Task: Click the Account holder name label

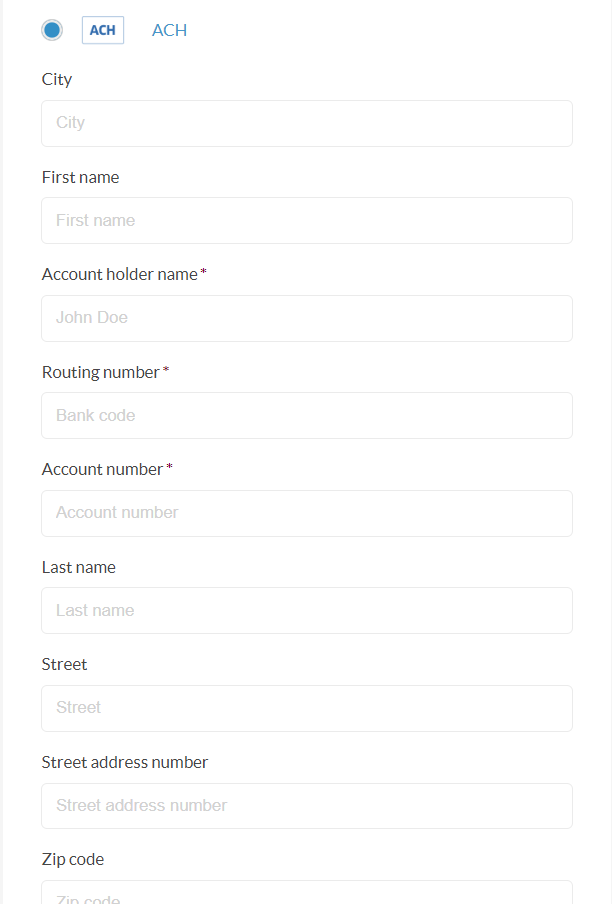Action: [120, 274]
